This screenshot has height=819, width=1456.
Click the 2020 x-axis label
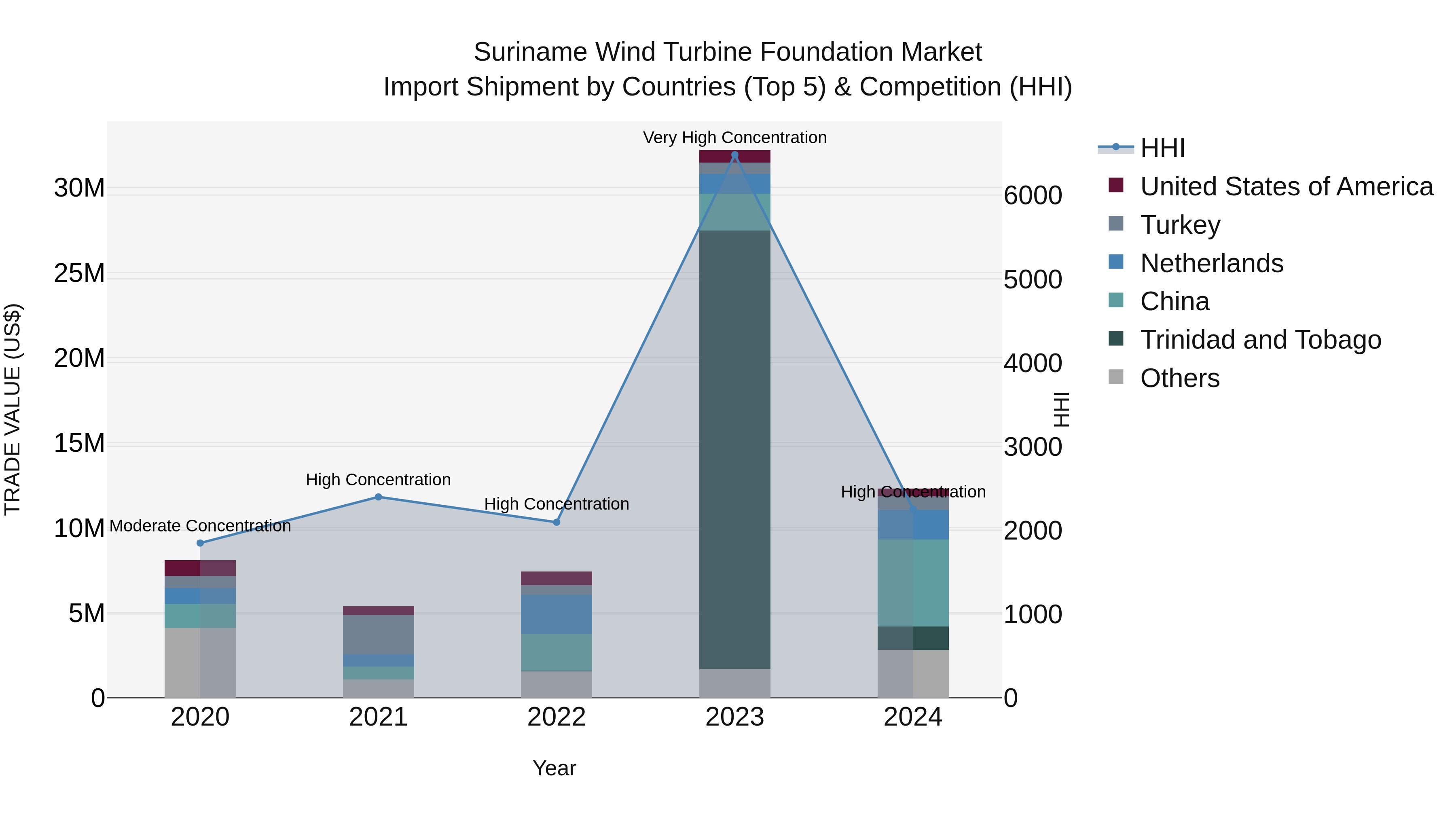[x=200, y=717]
